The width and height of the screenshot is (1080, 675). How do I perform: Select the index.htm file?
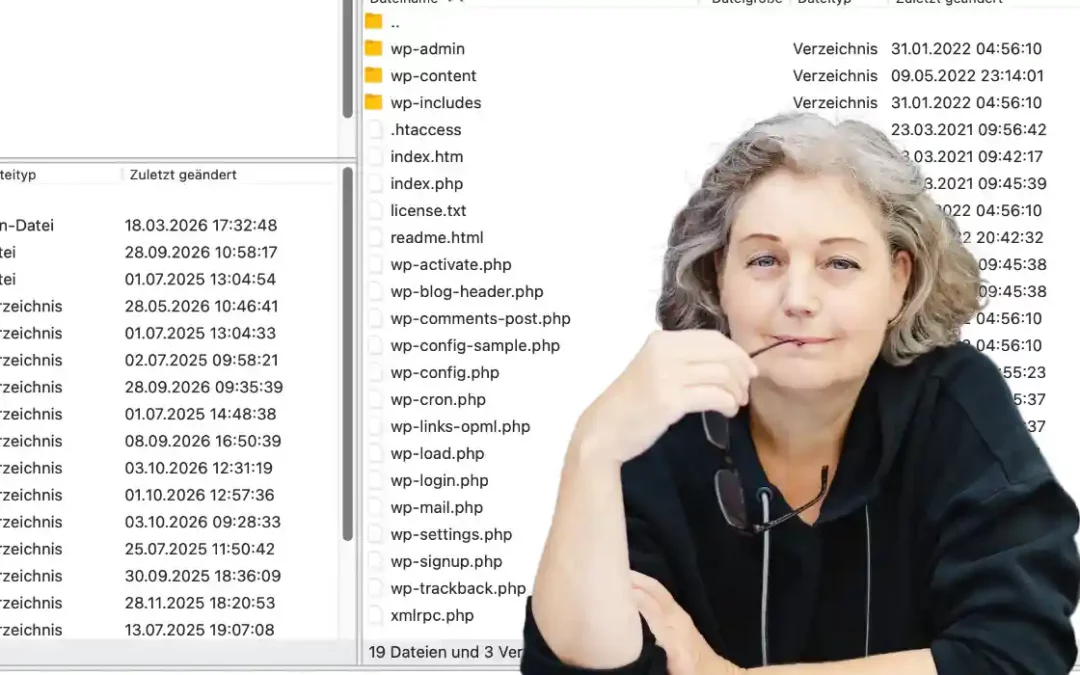pyautogui.click(x=426, y=156)
